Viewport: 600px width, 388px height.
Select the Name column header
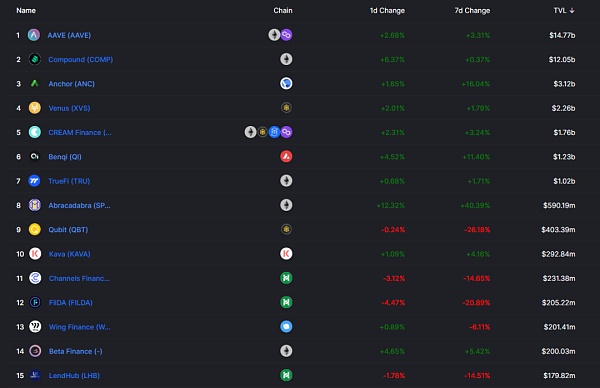[26, 10]
